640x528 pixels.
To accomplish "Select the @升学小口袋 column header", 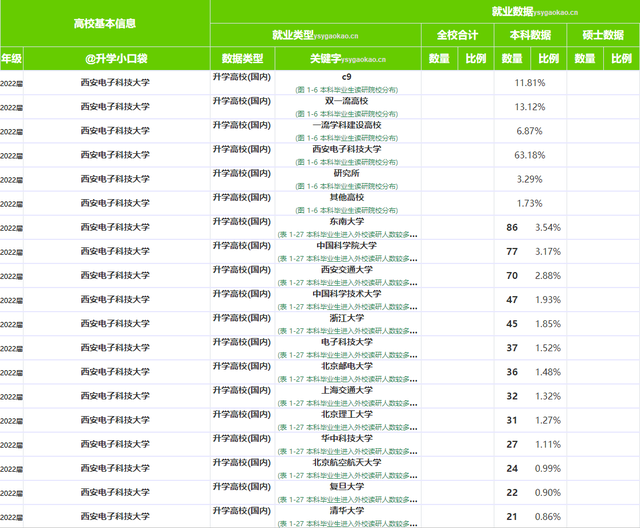I will (115, 59).
